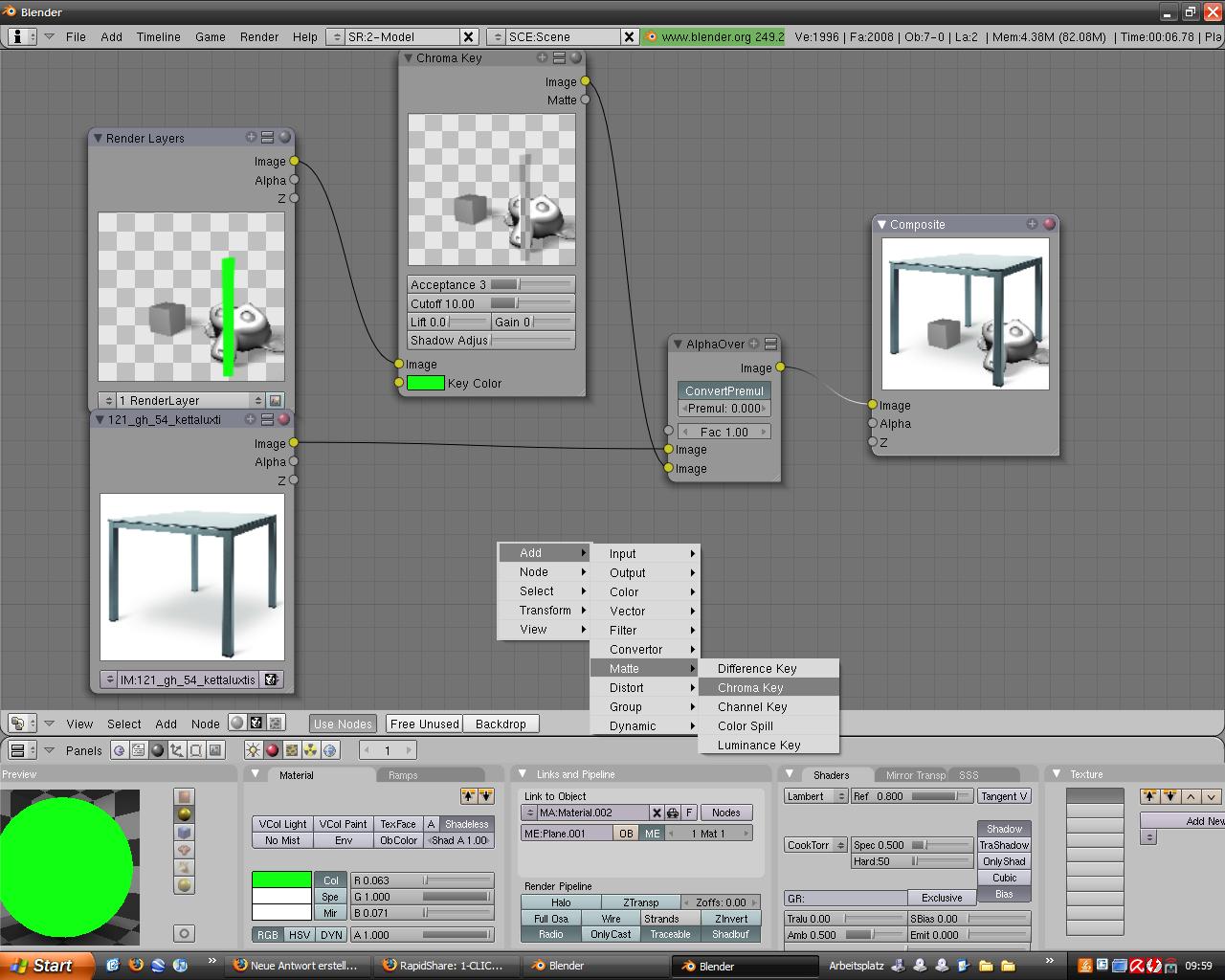This screenshot has height=980, width=1225.
Task: Click the Material buttons red sphere icon
Action: (273, 750)
